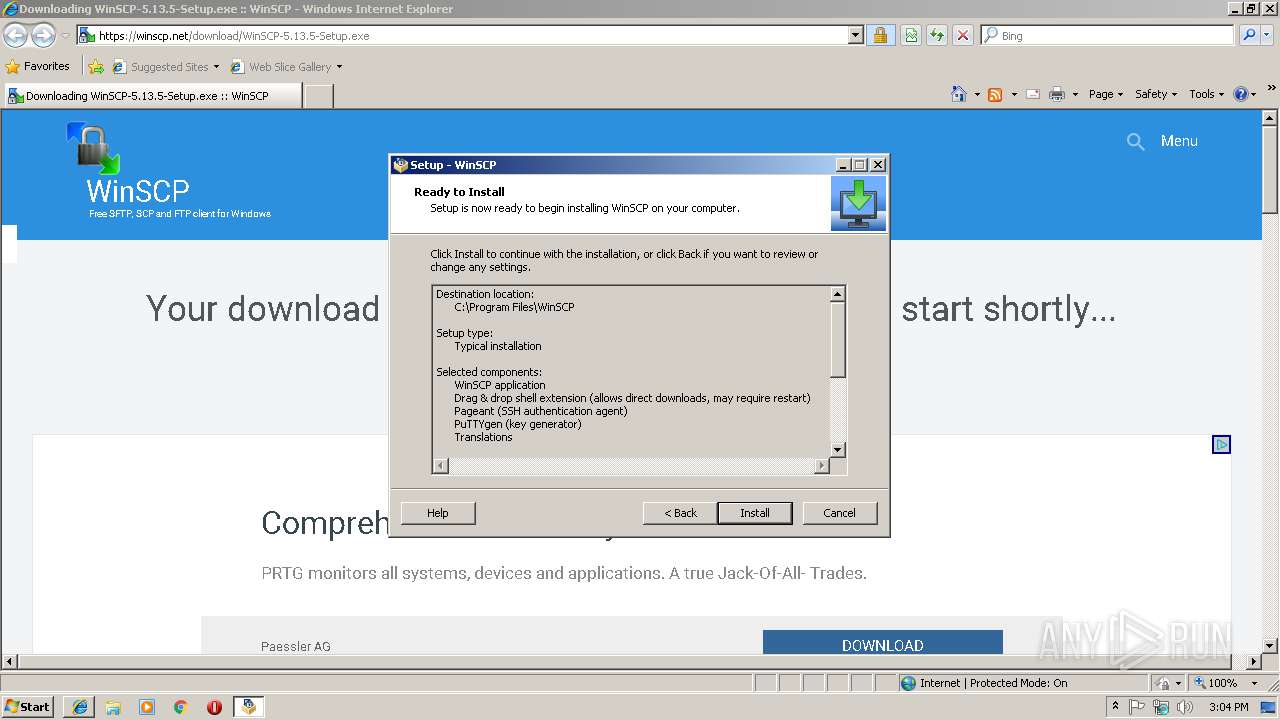Open the Page menu

[x=1106, y=94]
